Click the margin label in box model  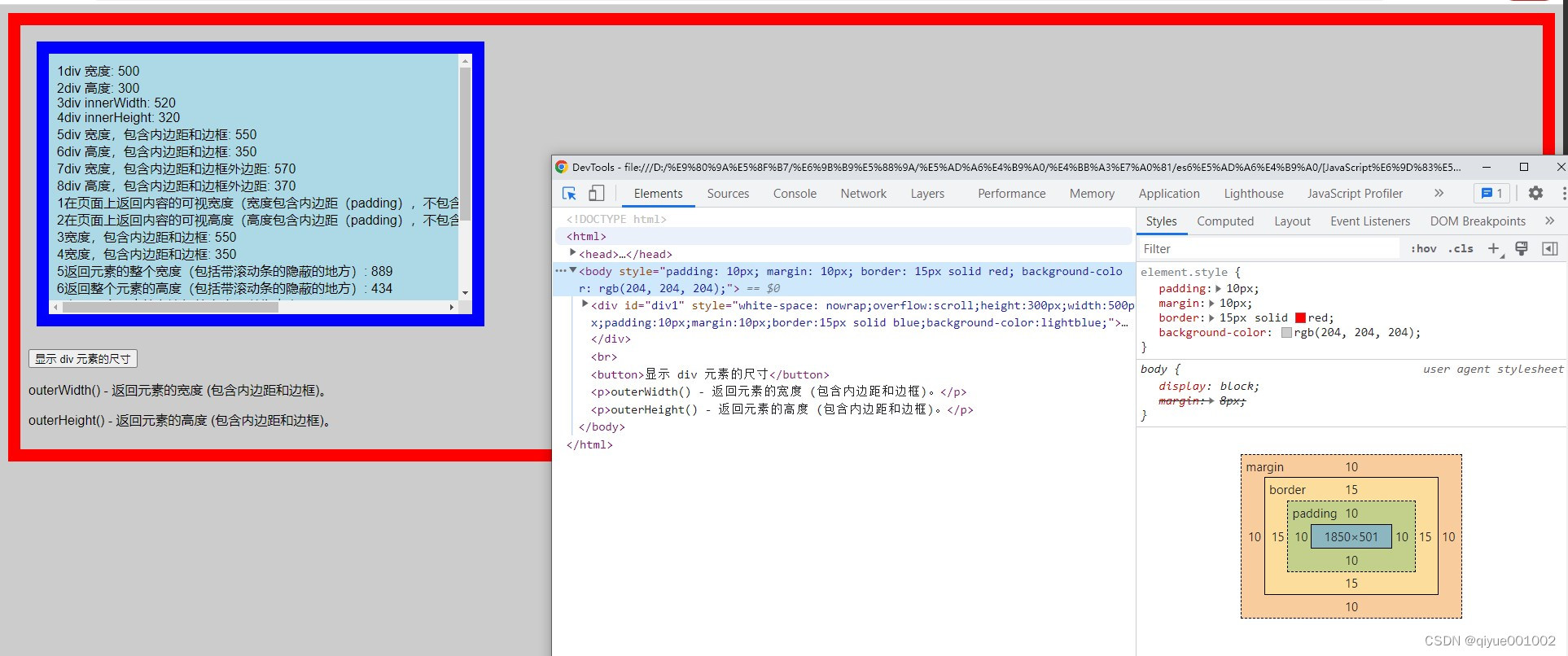(1264, 467)
